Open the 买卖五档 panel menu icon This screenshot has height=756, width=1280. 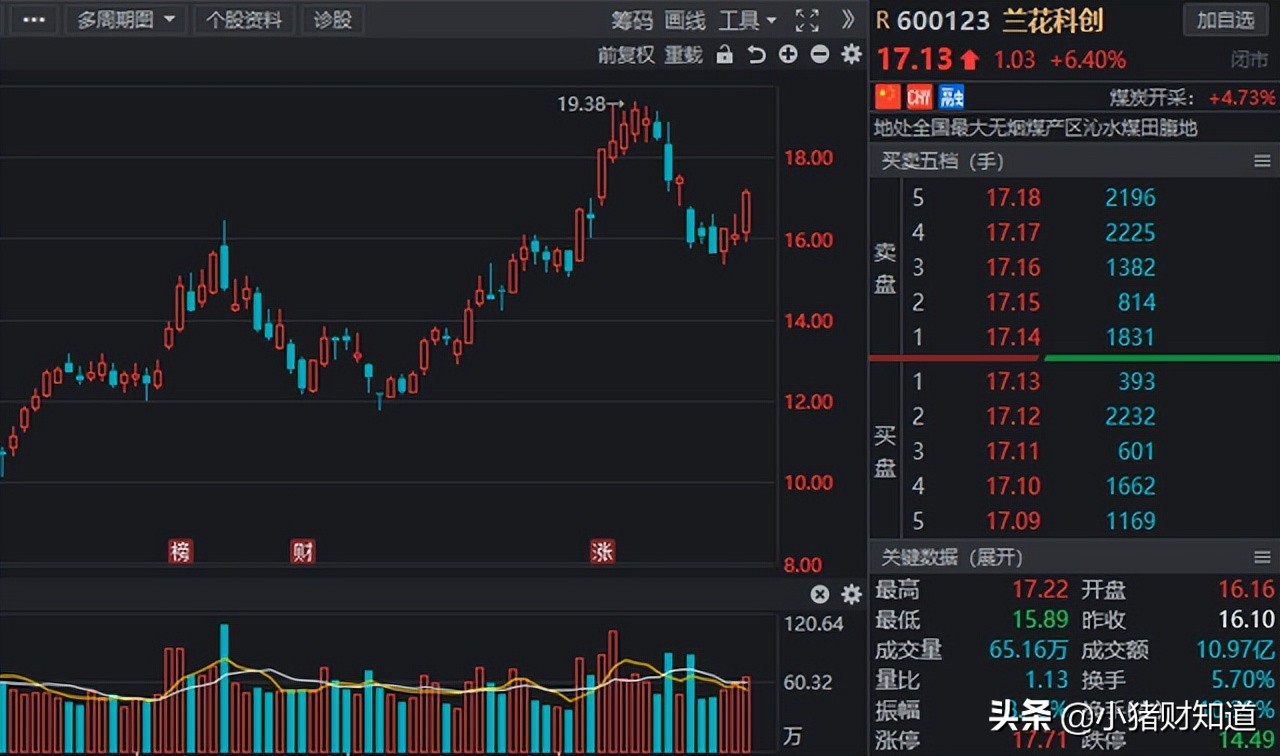(x=1262, y=161)
